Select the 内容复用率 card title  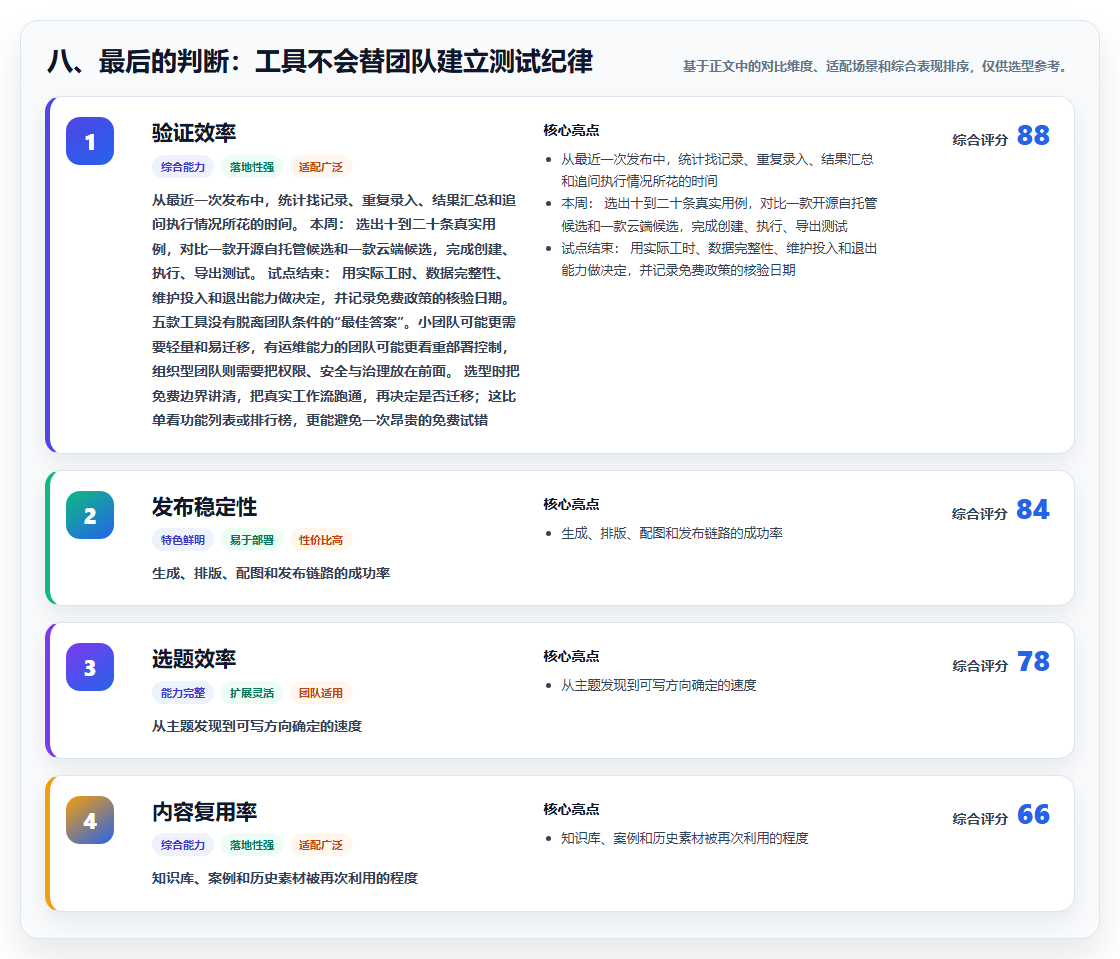click(204, 812)
